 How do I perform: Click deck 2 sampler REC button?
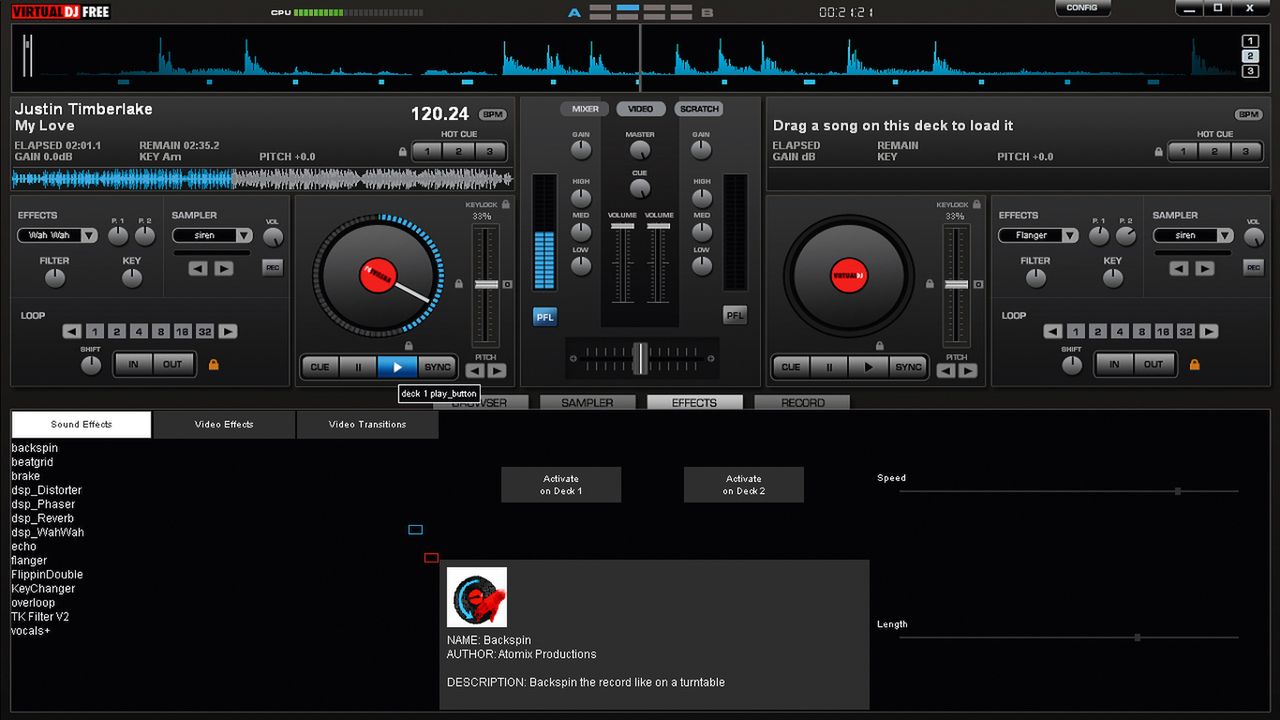point(1253,267)
